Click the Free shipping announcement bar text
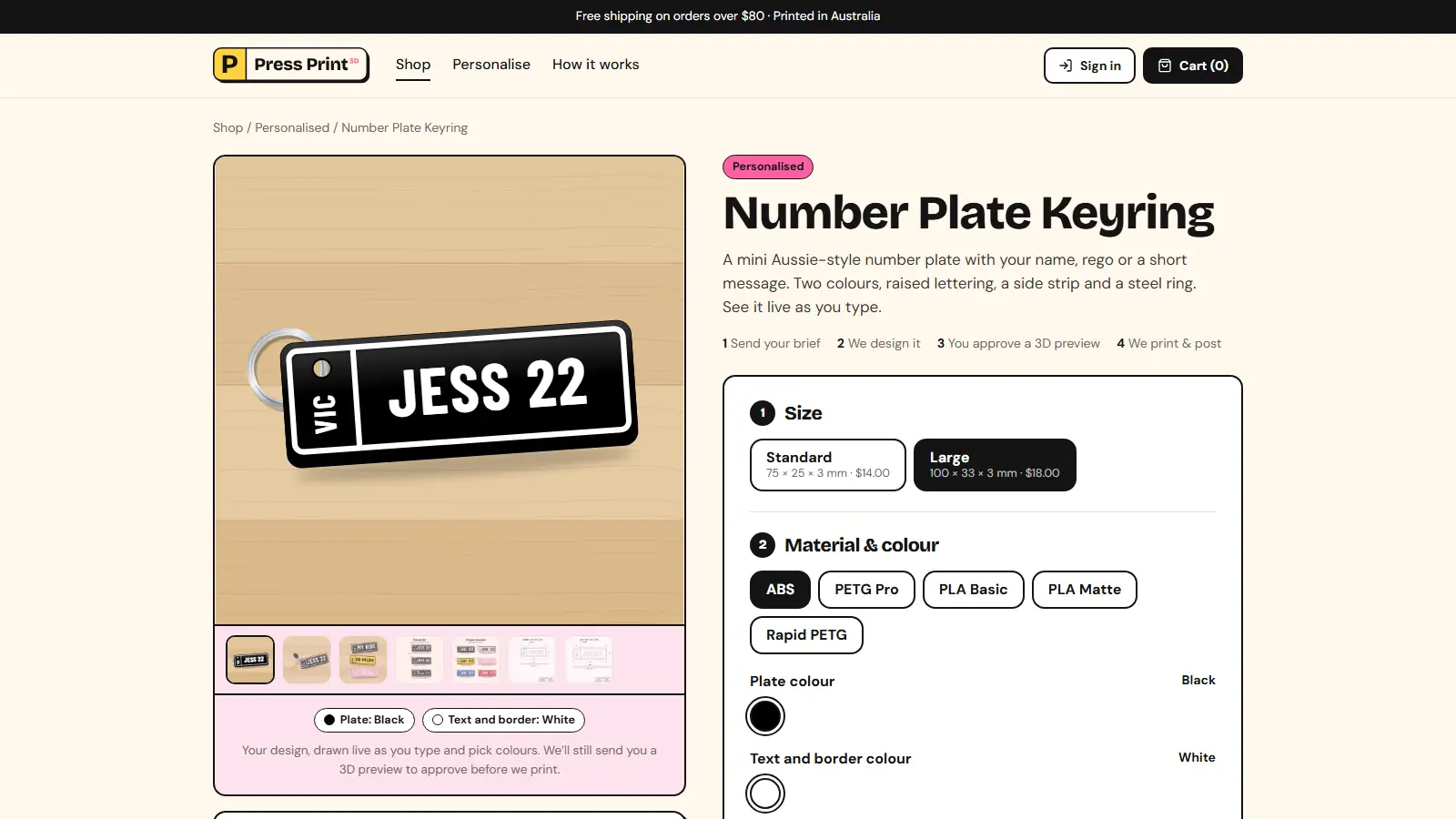This screenshot has height=819, width=1456. point(728,15)
